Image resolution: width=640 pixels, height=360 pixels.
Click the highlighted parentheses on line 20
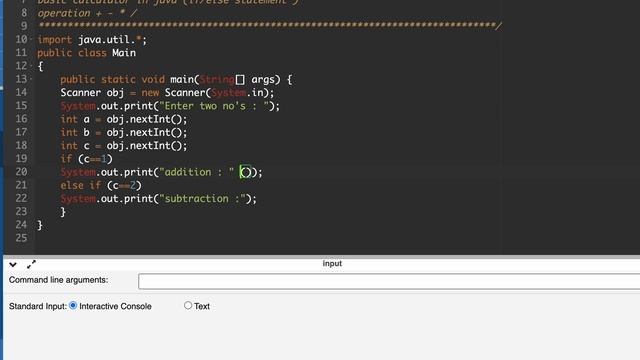(x=245, y=172)
